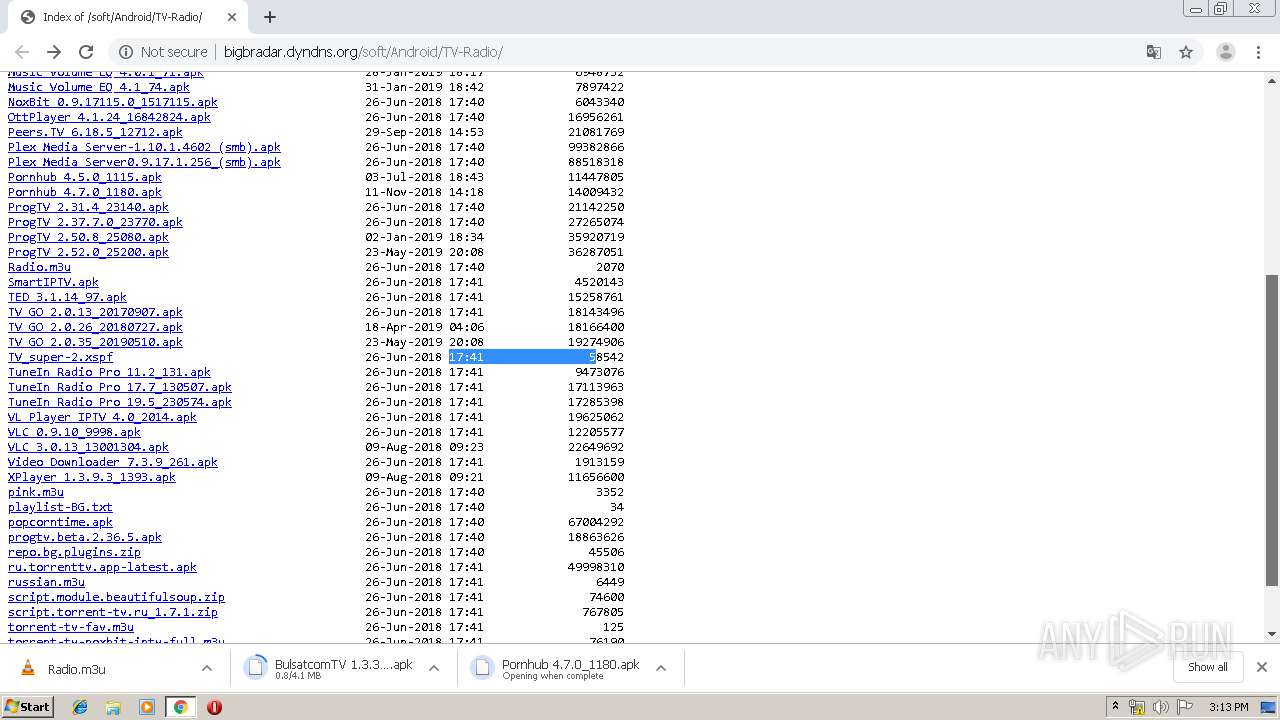Open volume control in system tray
1280x720 pixels.
(x=1160, y=707)
